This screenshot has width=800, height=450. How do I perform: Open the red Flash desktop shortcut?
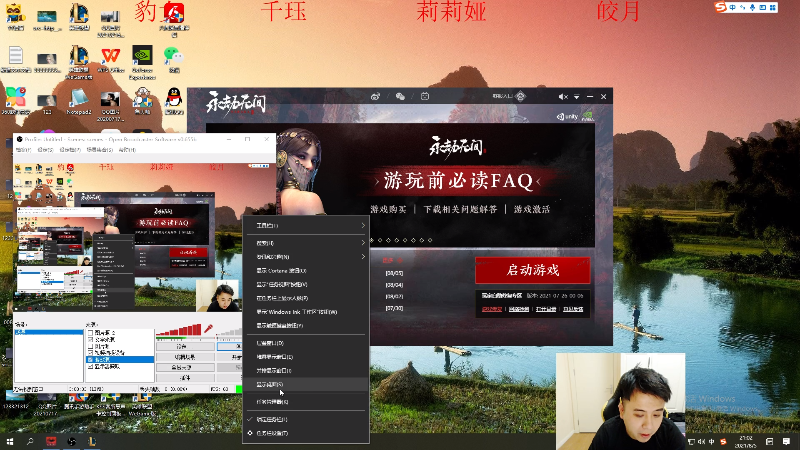(x=174, y=19)
